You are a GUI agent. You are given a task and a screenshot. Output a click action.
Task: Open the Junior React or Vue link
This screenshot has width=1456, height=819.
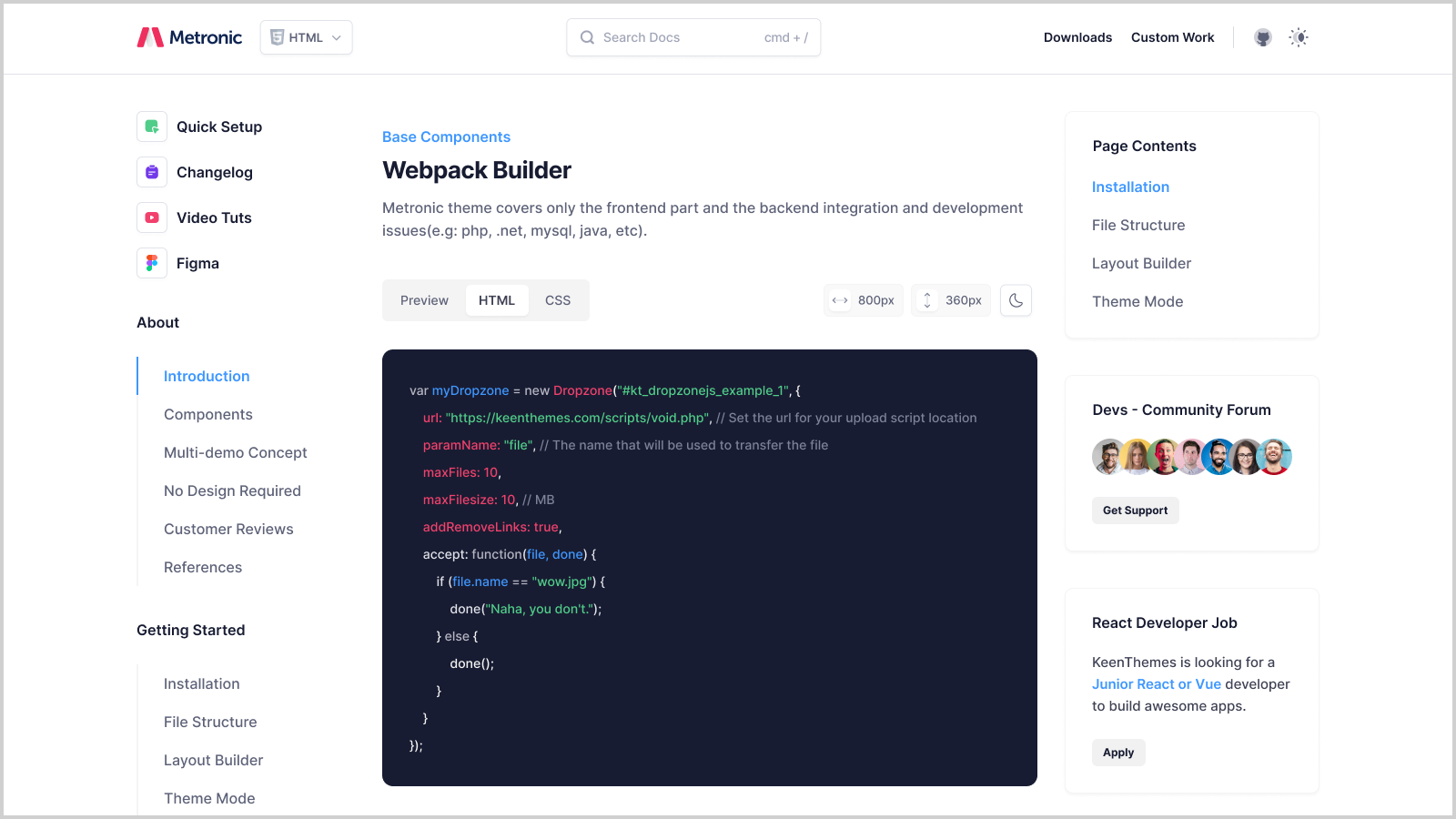coord(1156,684)
